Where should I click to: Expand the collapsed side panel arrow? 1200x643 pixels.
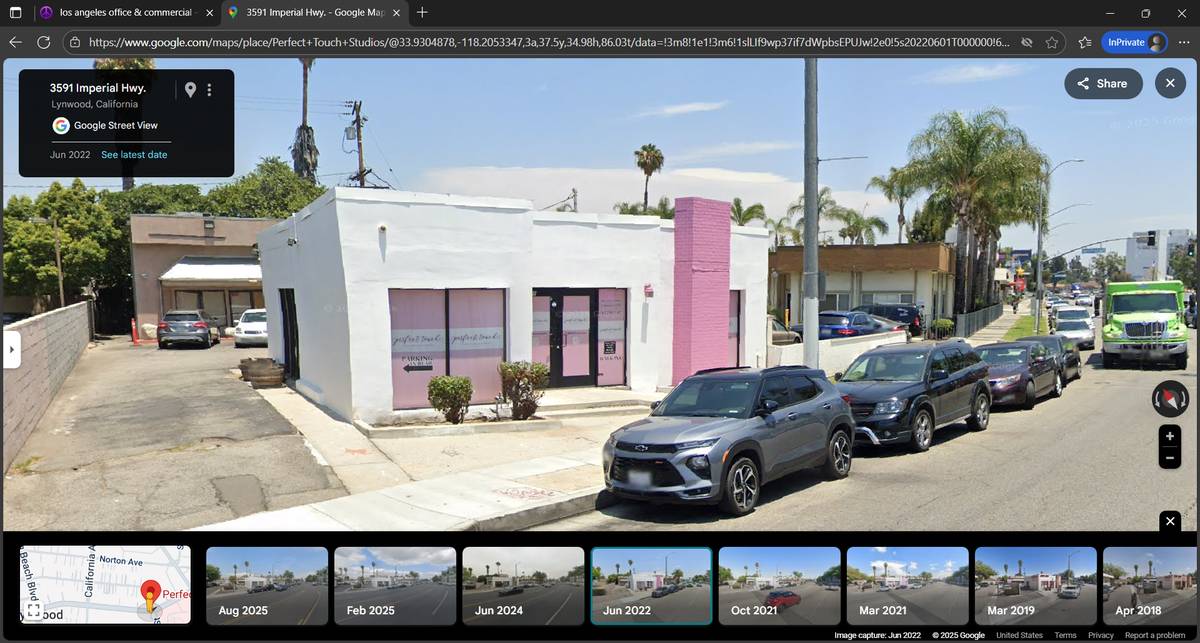pyautogui.click(x=11, y=350)
